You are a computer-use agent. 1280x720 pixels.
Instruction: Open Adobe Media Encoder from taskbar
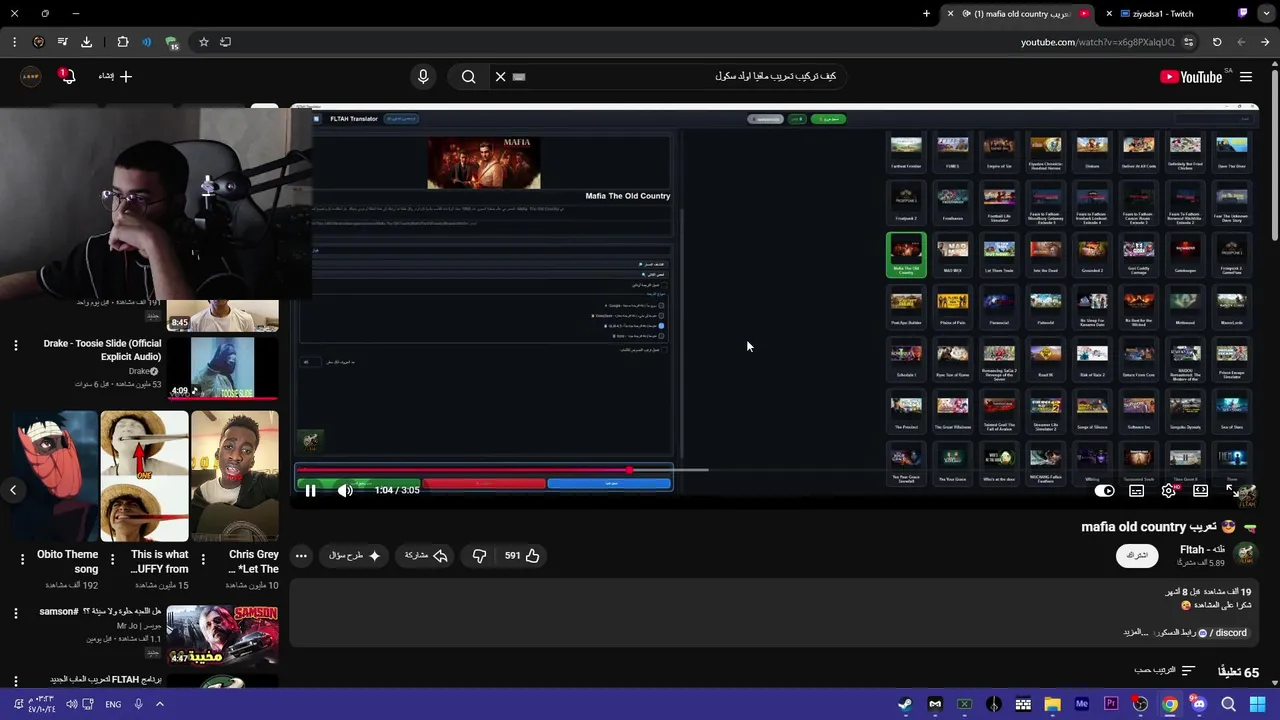pos(1082,704)
